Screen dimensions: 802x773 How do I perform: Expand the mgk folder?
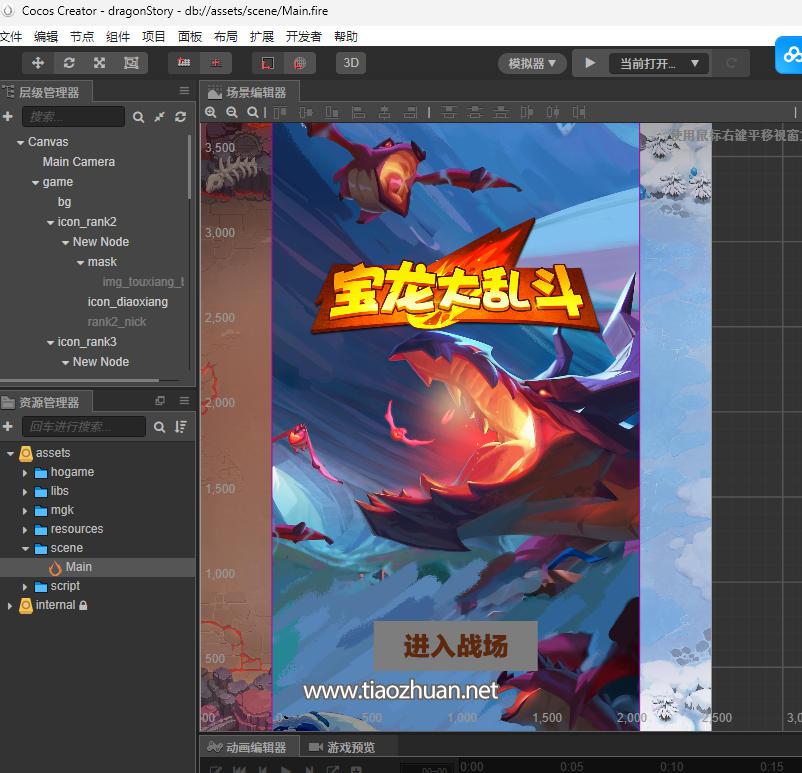(x=25, y=511)
